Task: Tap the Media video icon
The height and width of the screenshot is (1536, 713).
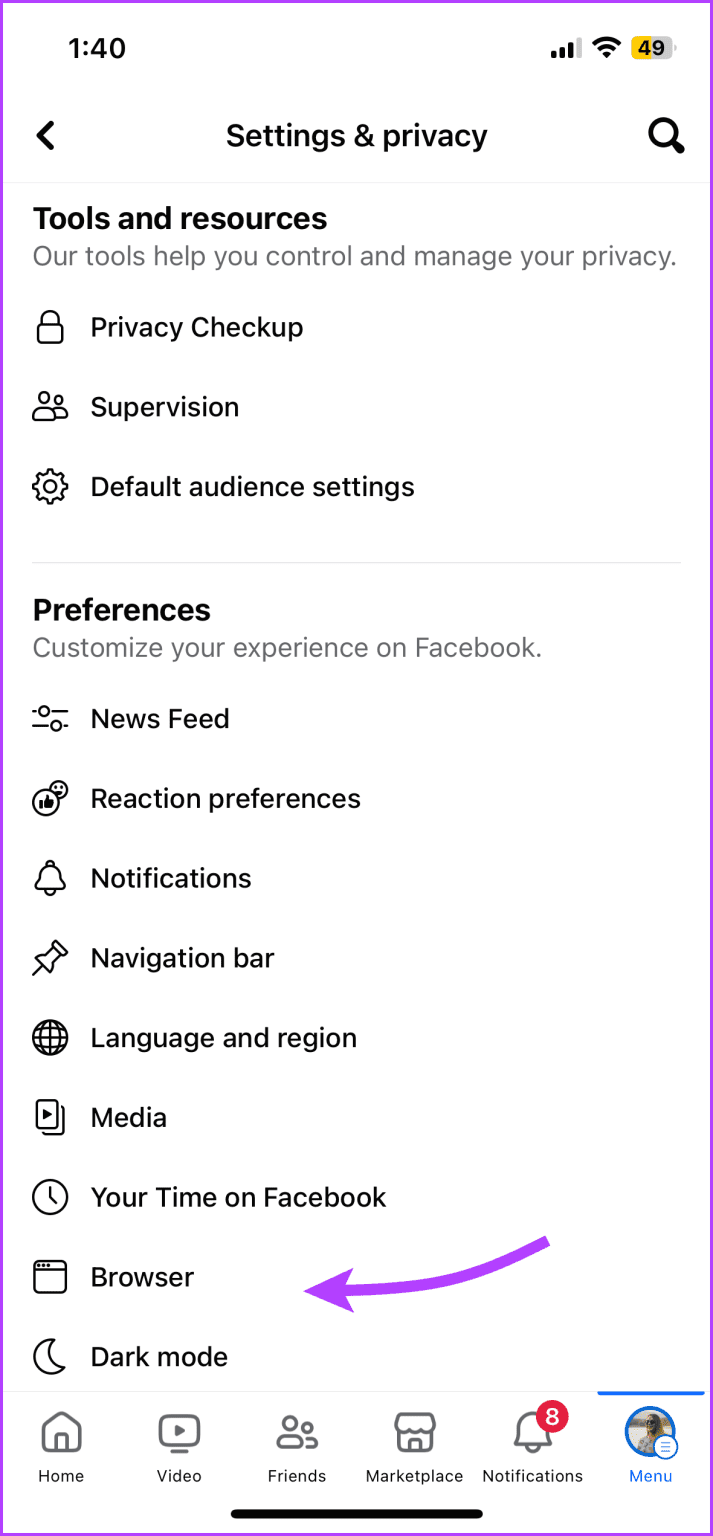Action: (x=50, y=1117)
